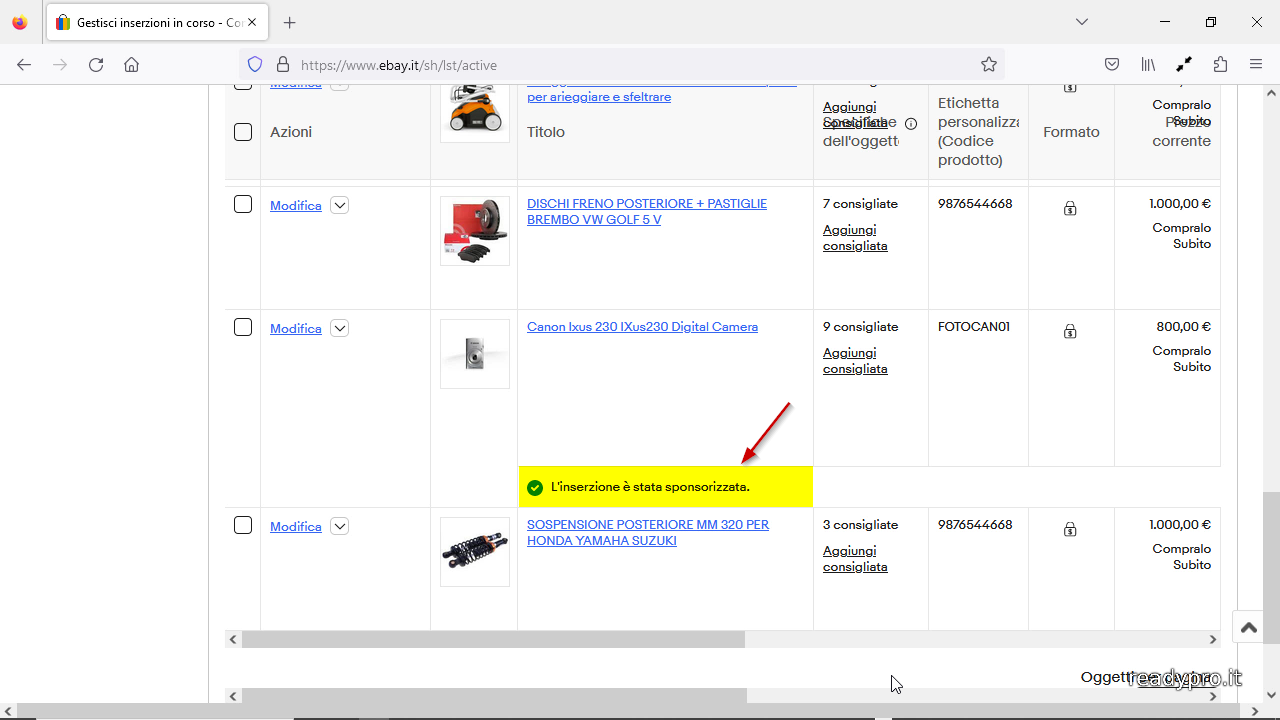Open the Canon camera product thumbnail
The width and height of the screenshot is (1280, 720).
pos(475,354)
